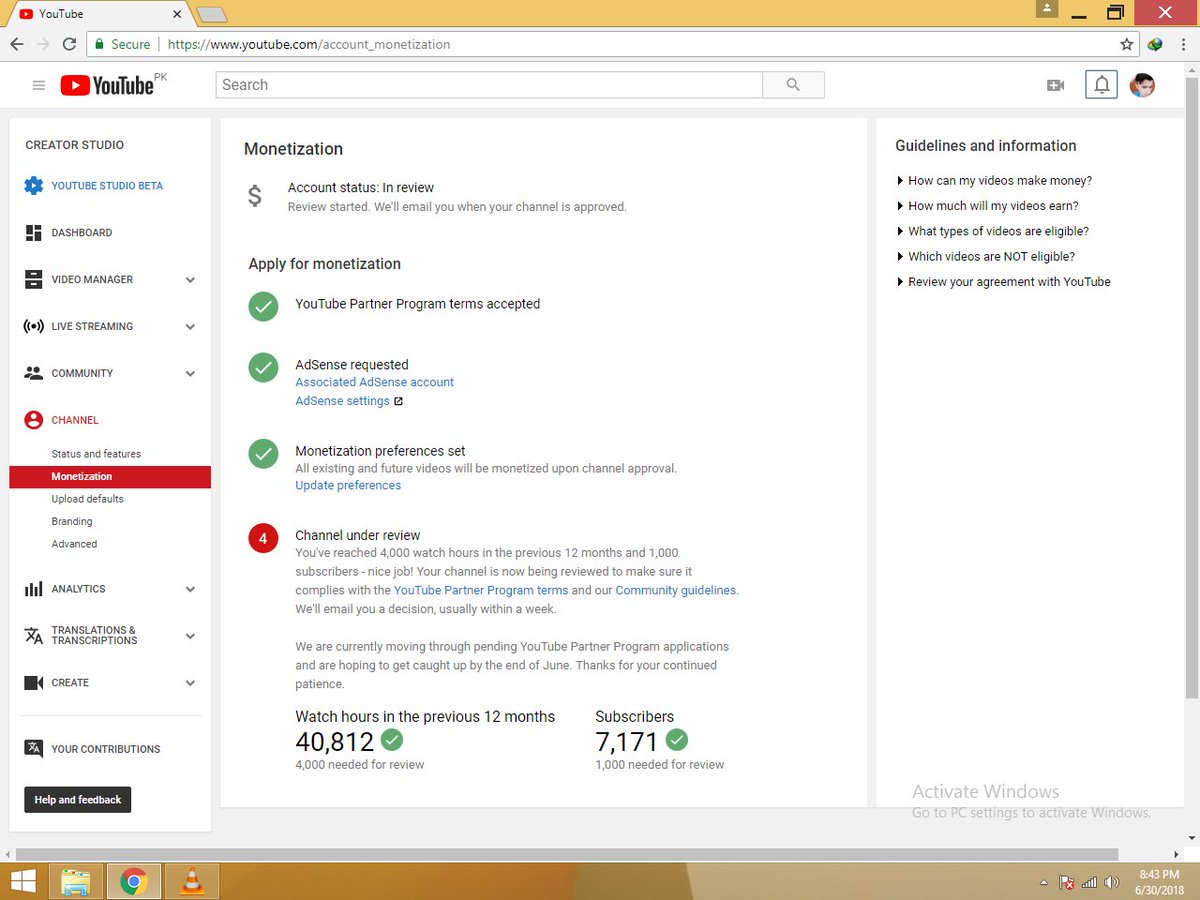
Task: Open Chrome's three-dot menu
Action: pos(1183,44)
